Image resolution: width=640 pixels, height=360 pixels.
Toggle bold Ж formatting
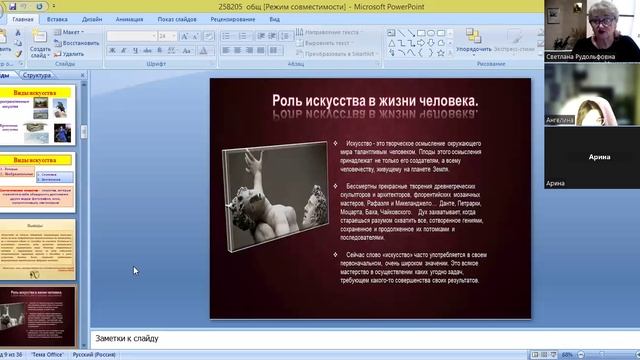point(112,51)
